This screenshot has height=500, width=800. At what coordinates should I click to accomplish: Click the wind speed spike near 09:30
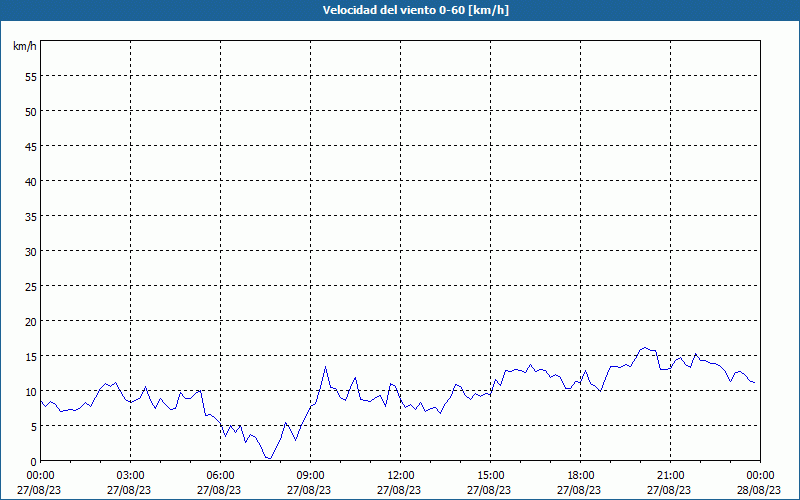point(325,366)
